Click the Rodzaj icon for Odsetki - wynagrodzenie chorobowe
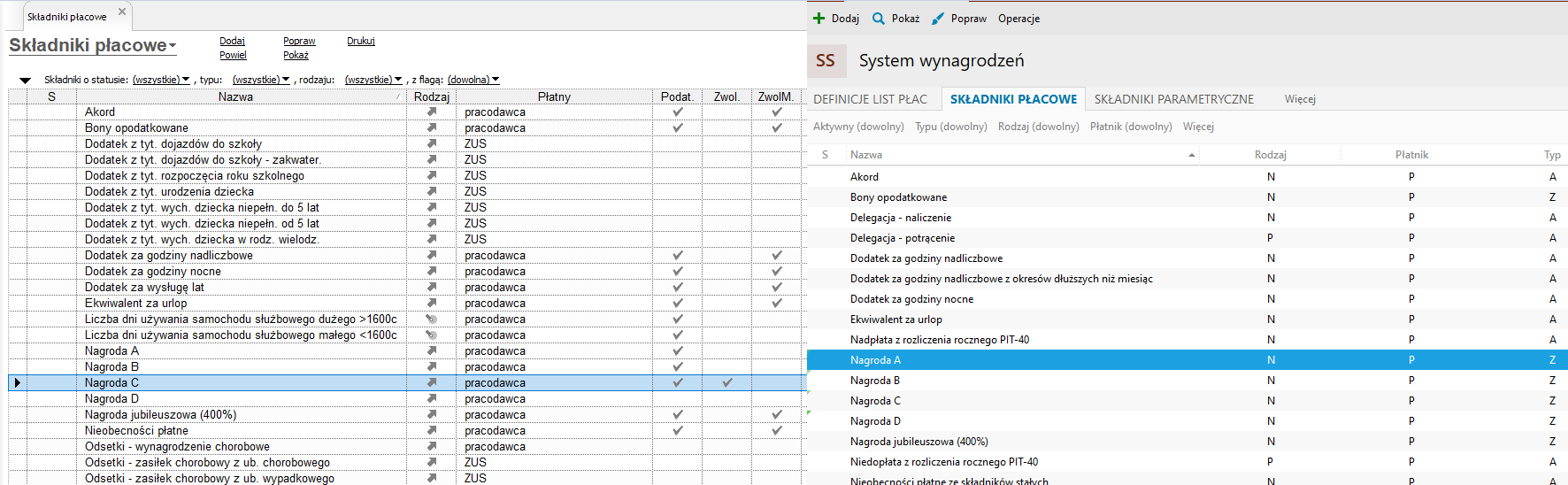The width and height of the screenshot is (1568, 485). point(432,447)
